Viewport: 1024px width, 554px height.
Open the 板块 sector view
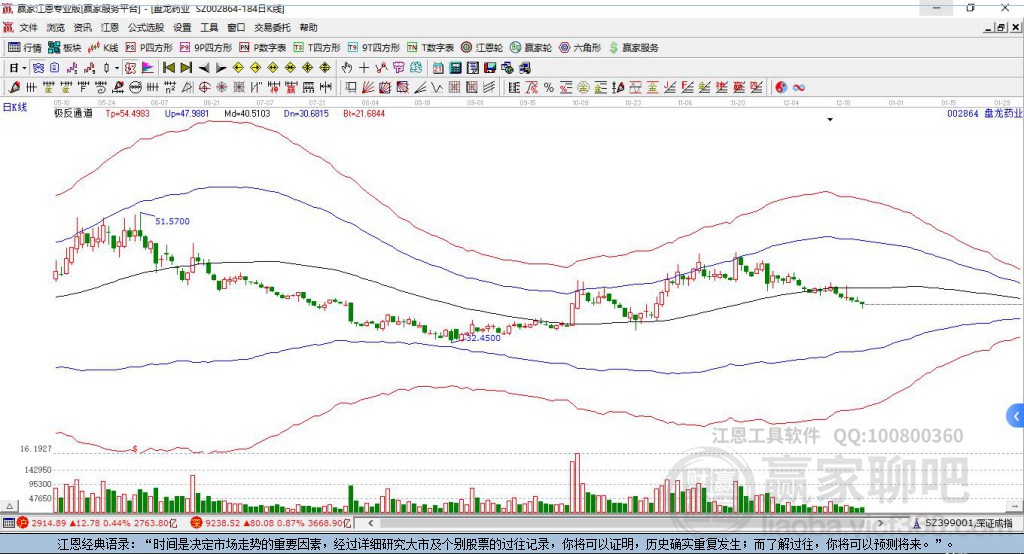65,48
